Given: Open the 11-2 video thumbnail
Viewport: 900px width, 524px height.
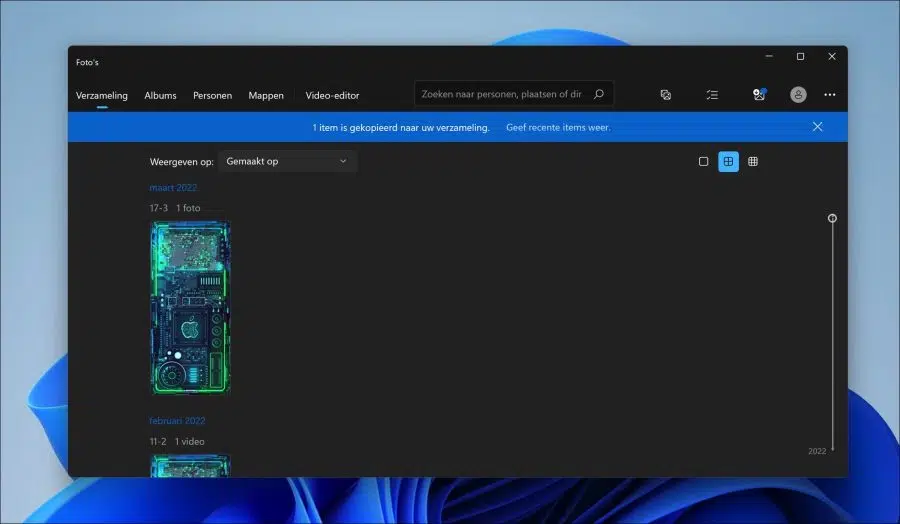Looking at the screenshot, I should [x=190, y=466].
